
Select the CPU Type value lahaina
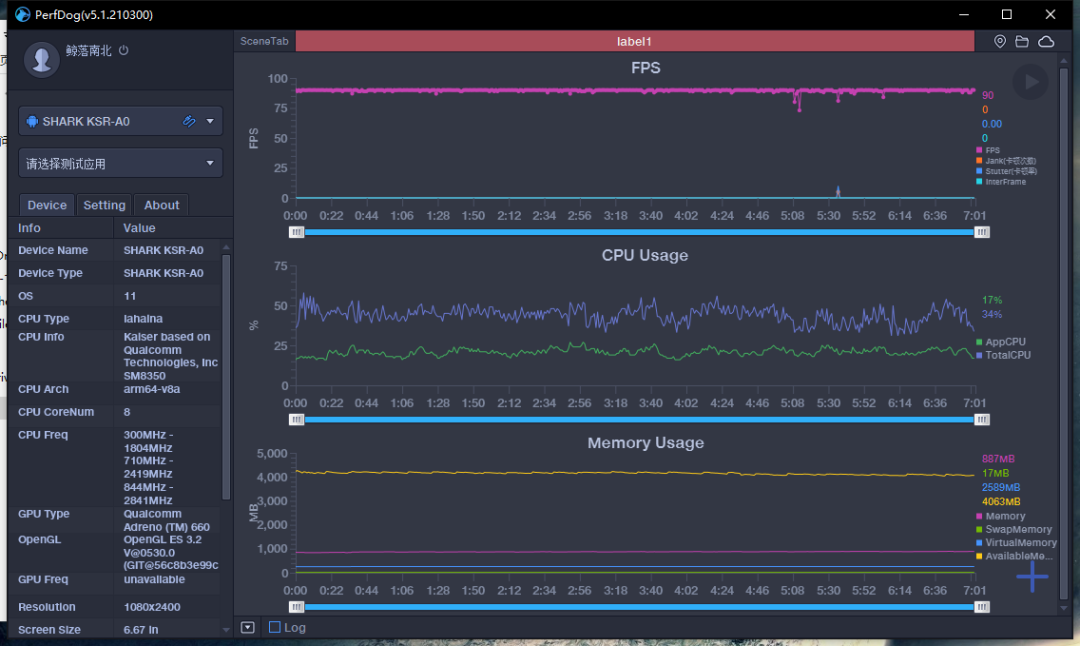pos(143,319)
